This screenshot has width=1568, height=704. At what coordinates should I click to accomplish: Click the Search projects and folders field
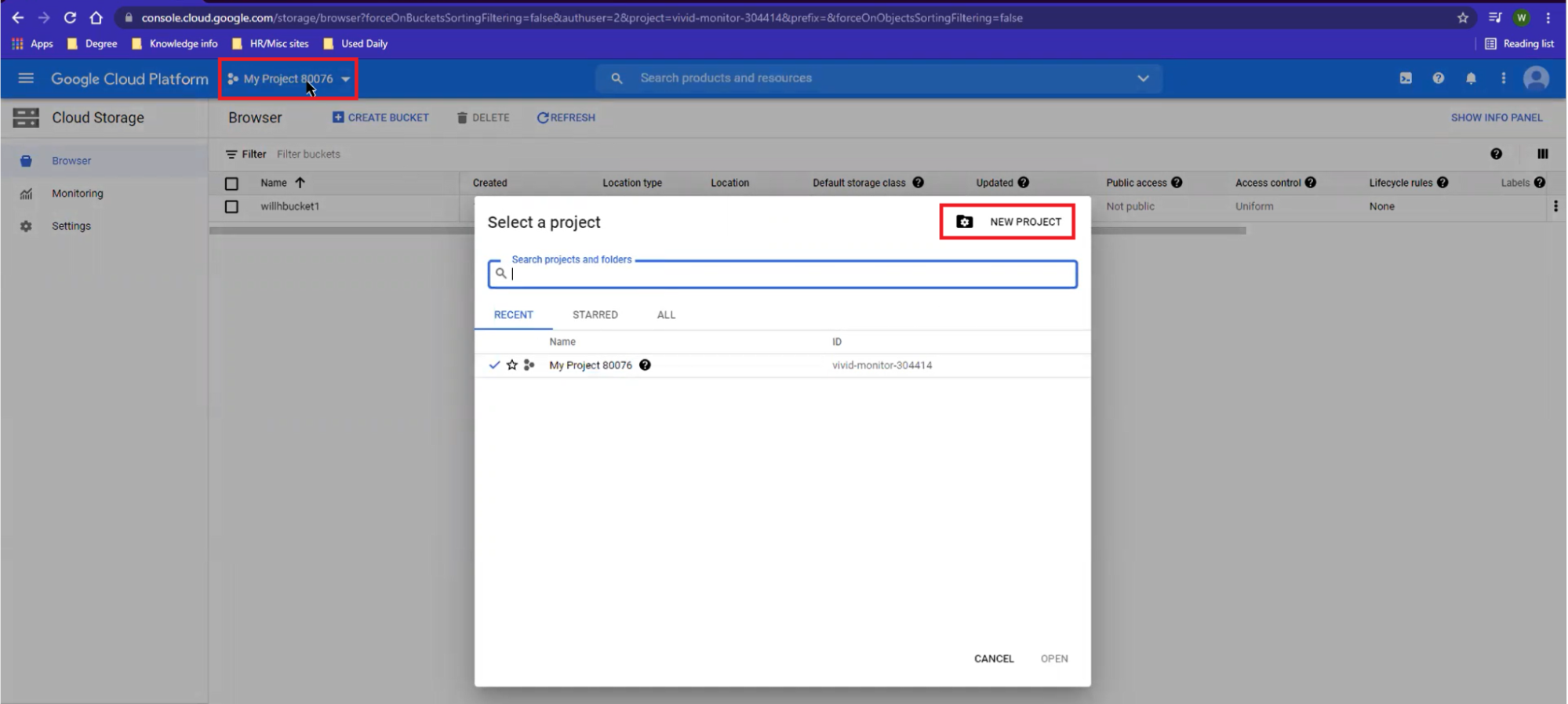(x=782, y=274)
